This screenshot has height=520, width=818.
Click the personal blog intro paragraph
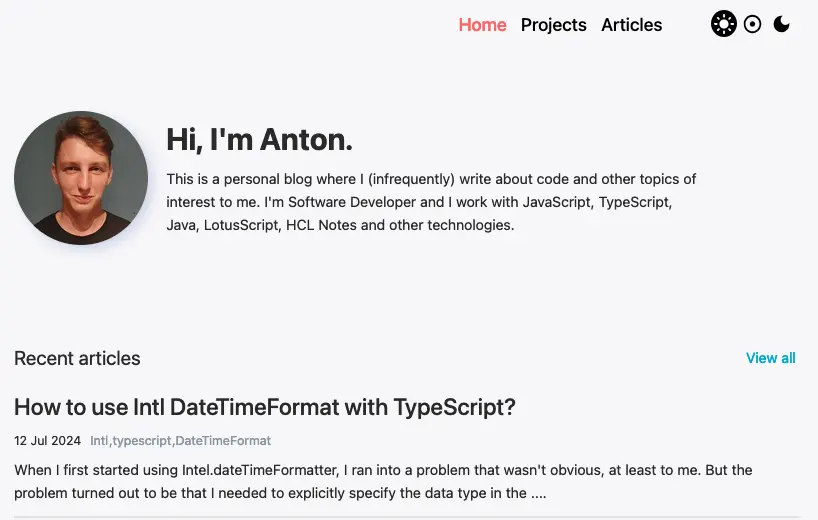pos(431,202)
